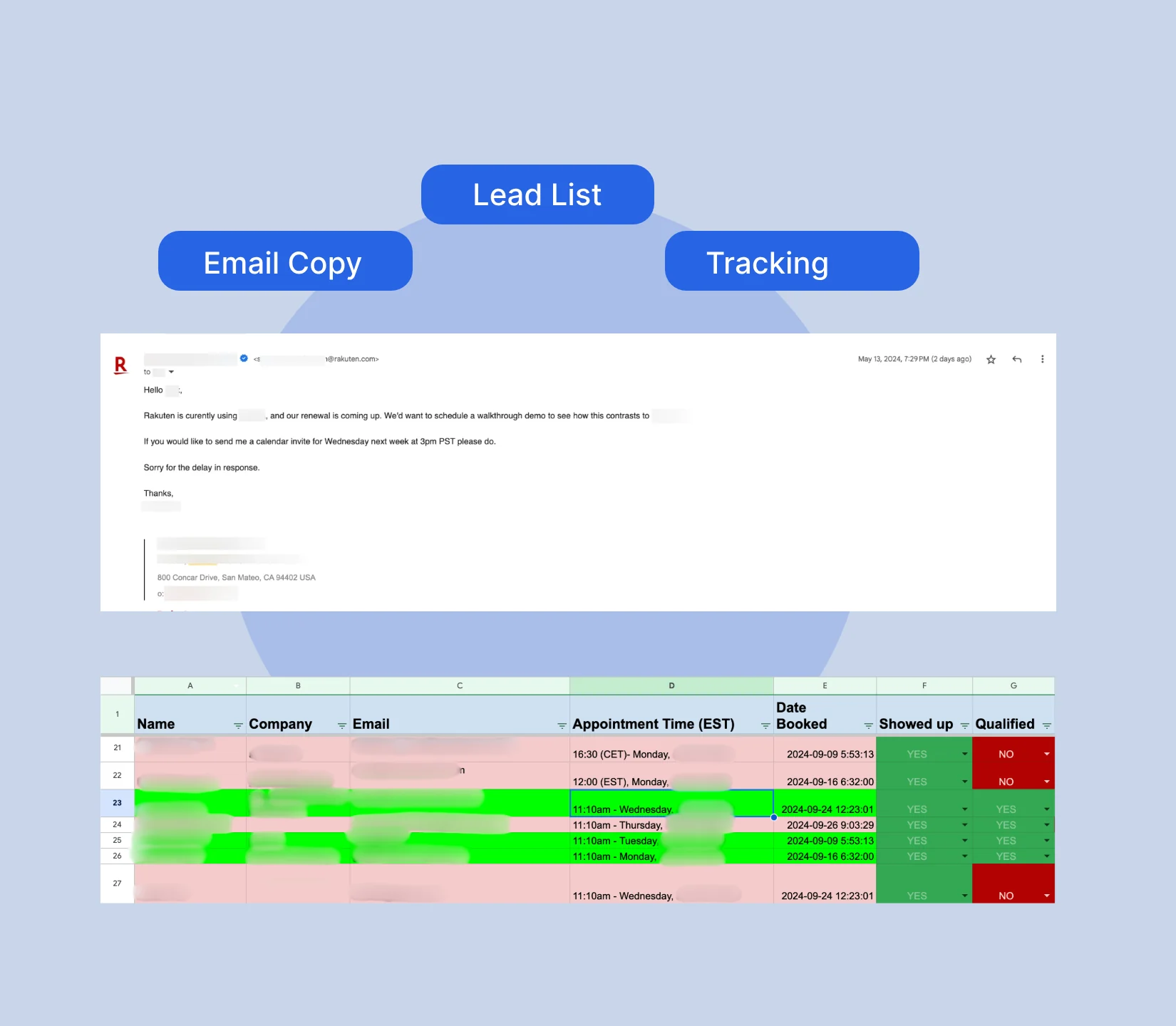Click cell '2024-09-26 9:03:29'
Screen dimensions: 1176x1026
[x=825, y=825]
